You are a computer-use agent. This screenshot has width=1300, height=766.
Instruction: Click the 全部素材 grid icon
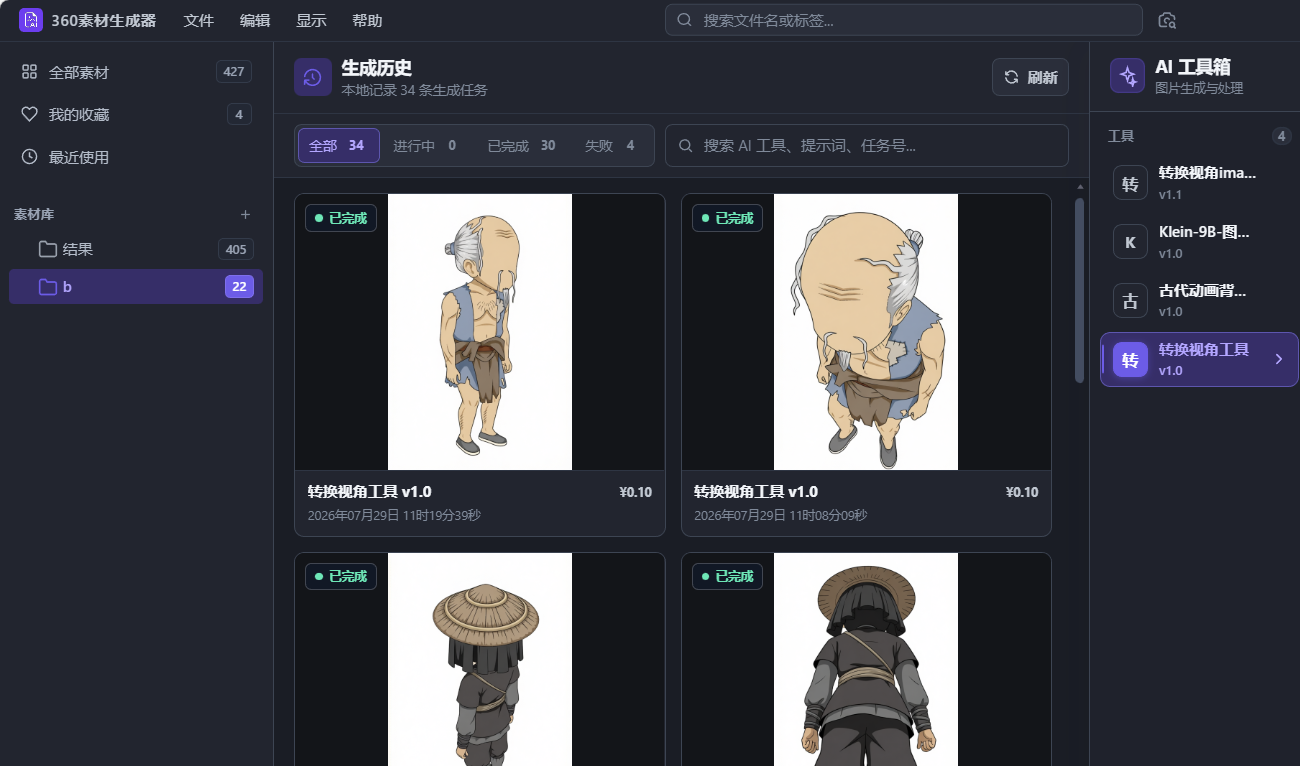coord(29,72)
